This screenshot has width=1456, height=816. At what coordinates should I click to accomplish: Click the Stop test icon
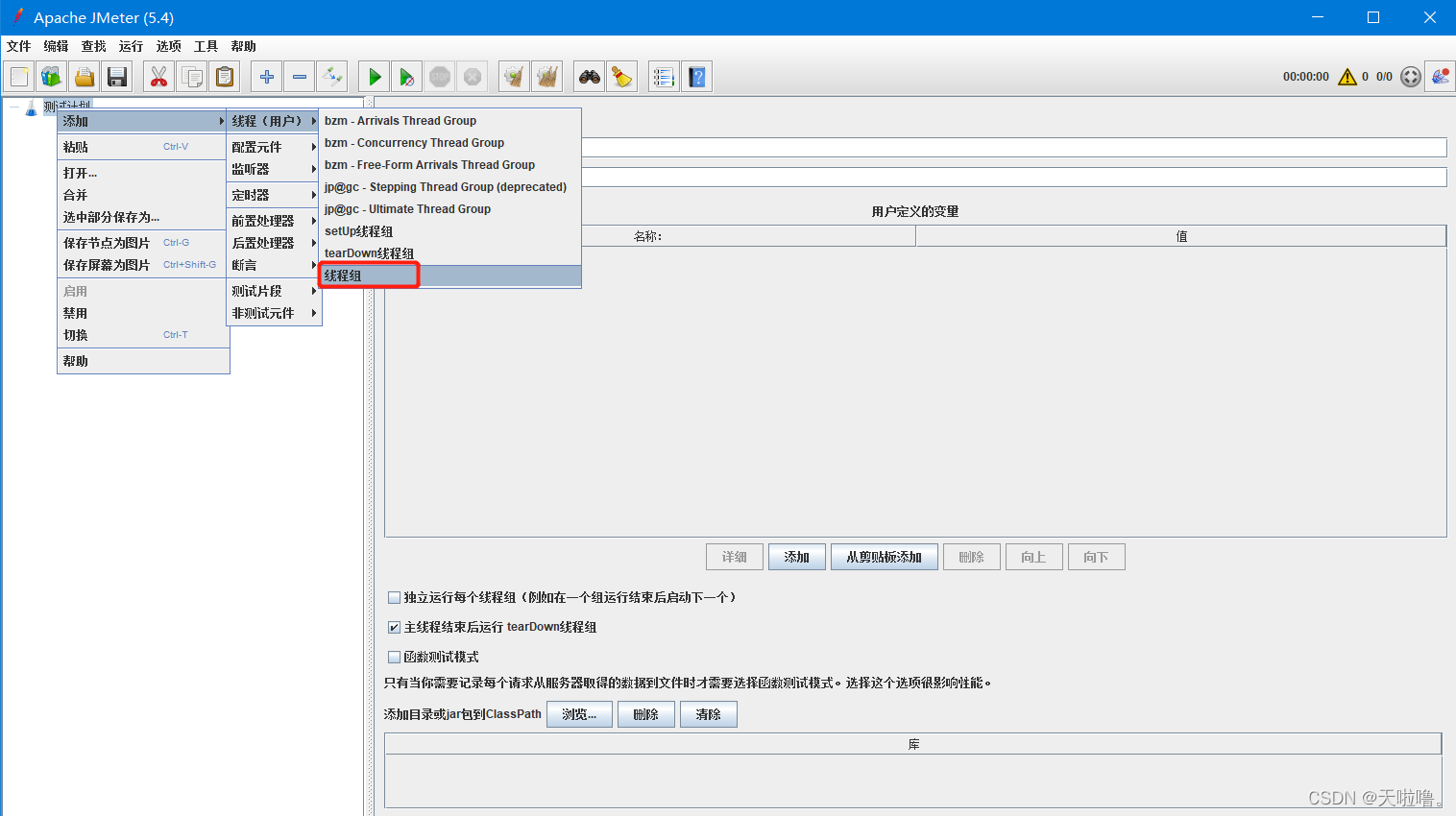point(440,77)
